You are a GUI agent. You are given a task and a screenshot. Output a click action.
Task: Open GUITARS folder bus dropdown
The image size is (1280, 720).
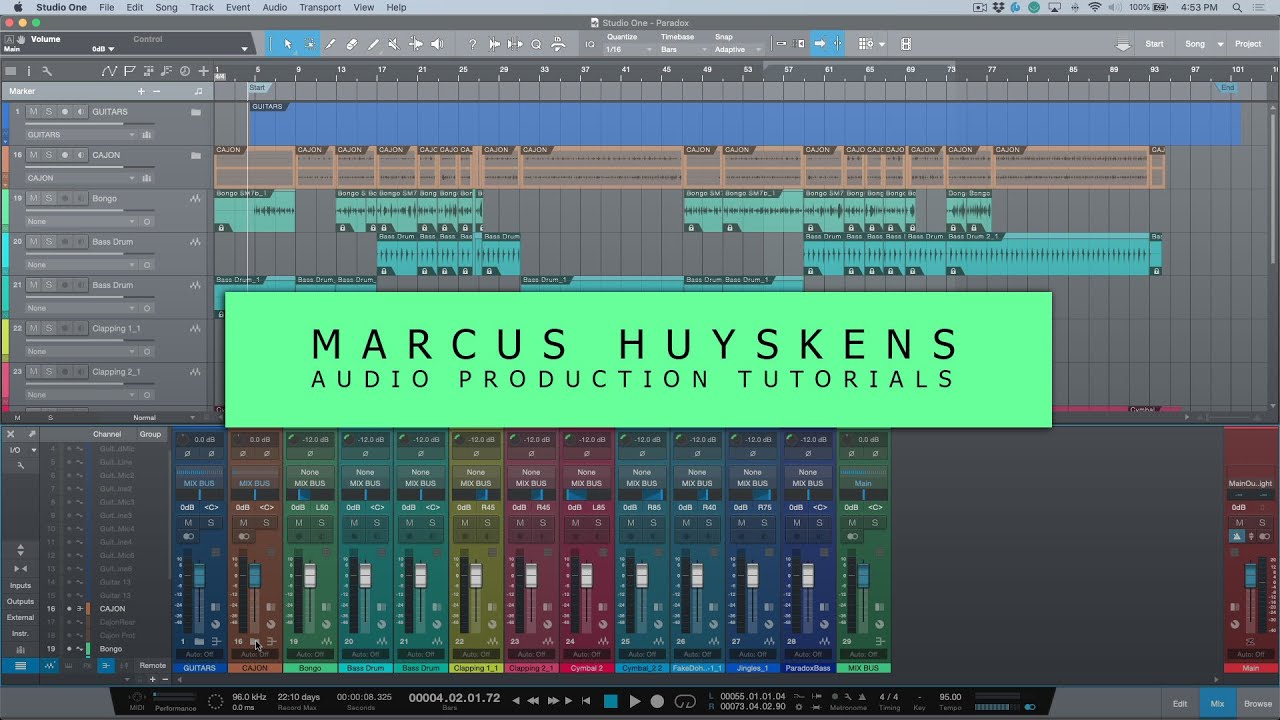(x=82, y=134)
